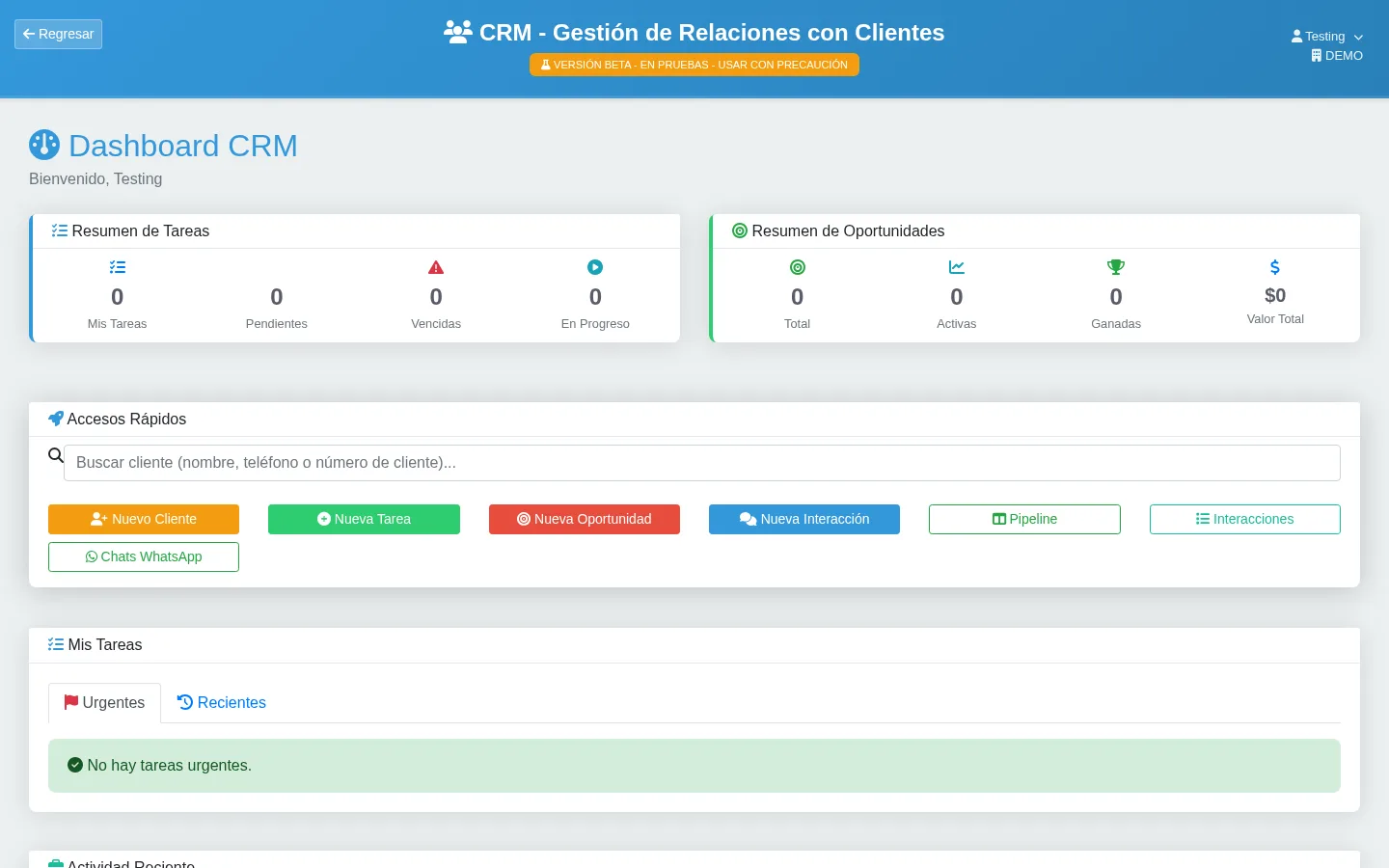This screenshot has height=868, width=1389.
Task: Open the Testing user dropdown menu
Action: 1327,37
